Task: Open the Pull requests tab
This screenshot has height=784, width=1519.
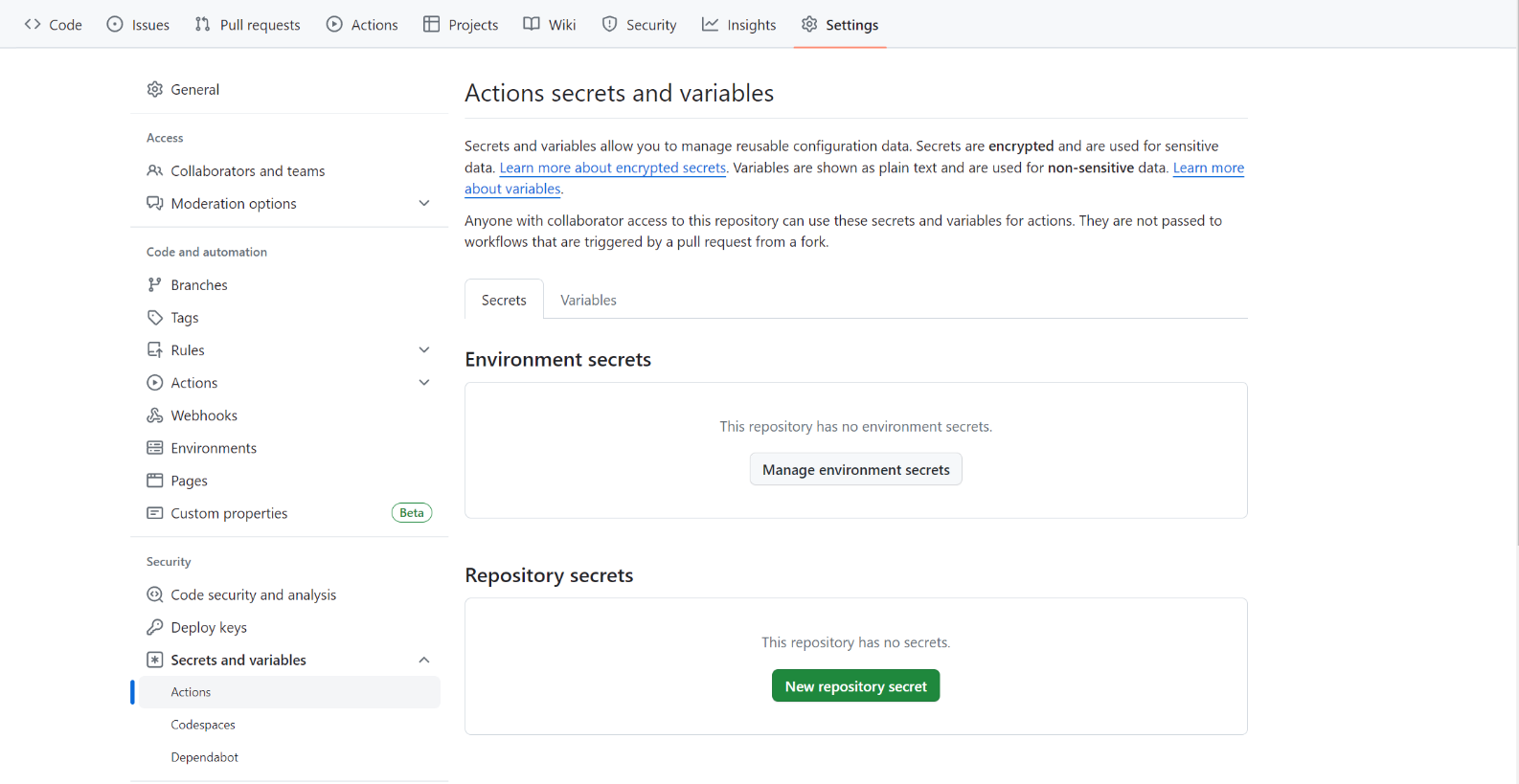Action: pyautogui.click(x=248, y=25)
